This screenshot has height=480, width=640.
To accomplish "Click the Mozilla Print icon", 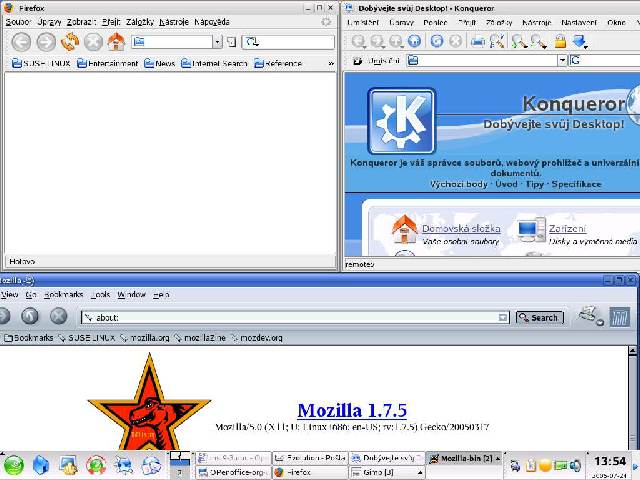I will click(x=591, y=316).
